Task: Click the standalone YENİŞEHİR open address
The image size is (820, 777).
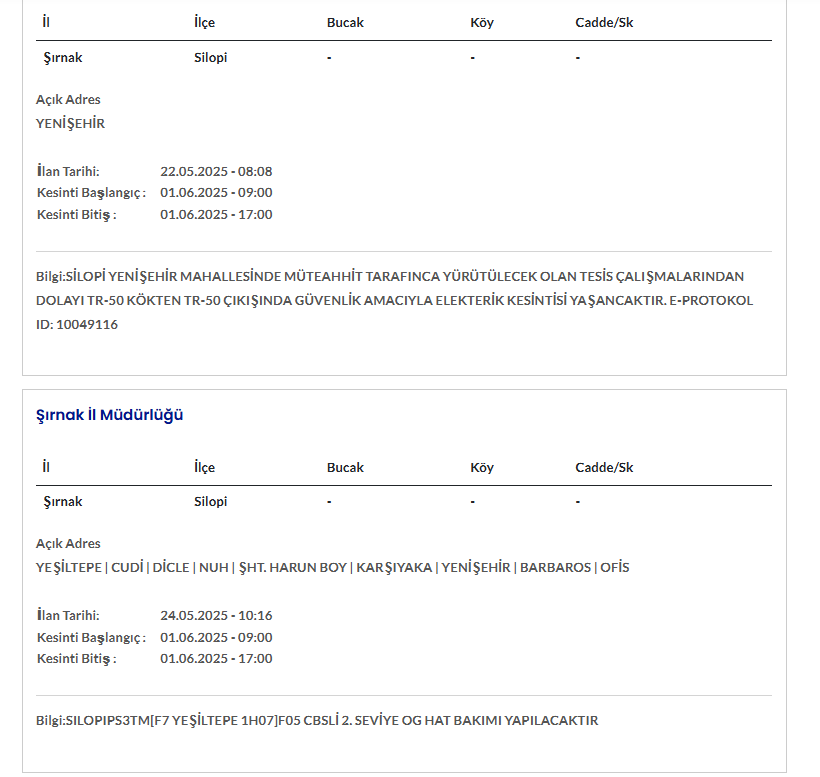Action: pos(70,124)
